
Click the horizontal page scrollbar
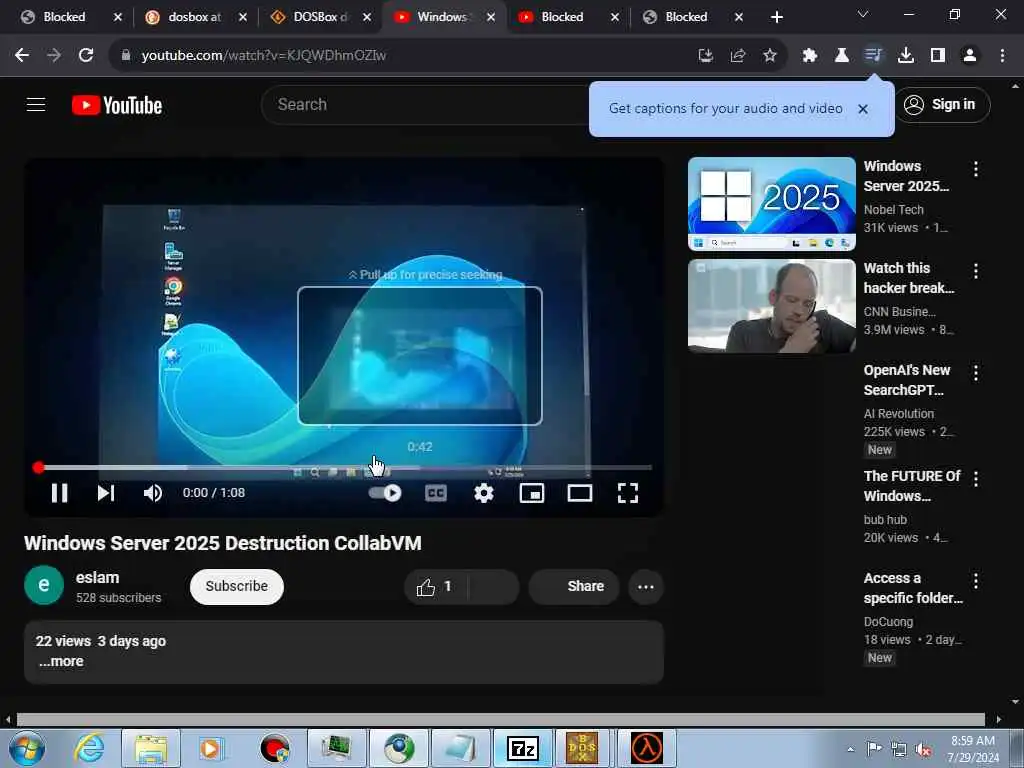pyautogui.click(x=501, y=720)
